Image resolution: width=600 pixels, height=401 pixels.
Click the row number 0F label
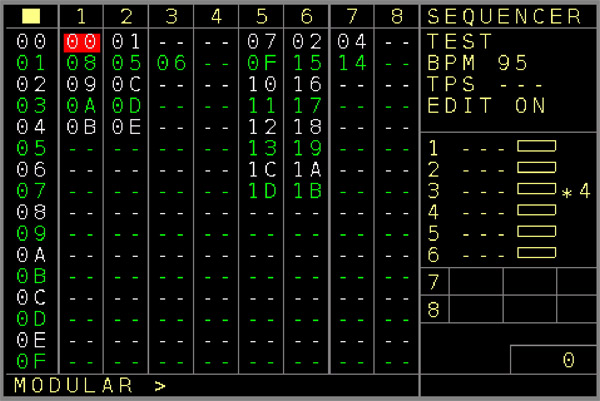[x=31, y=359]
